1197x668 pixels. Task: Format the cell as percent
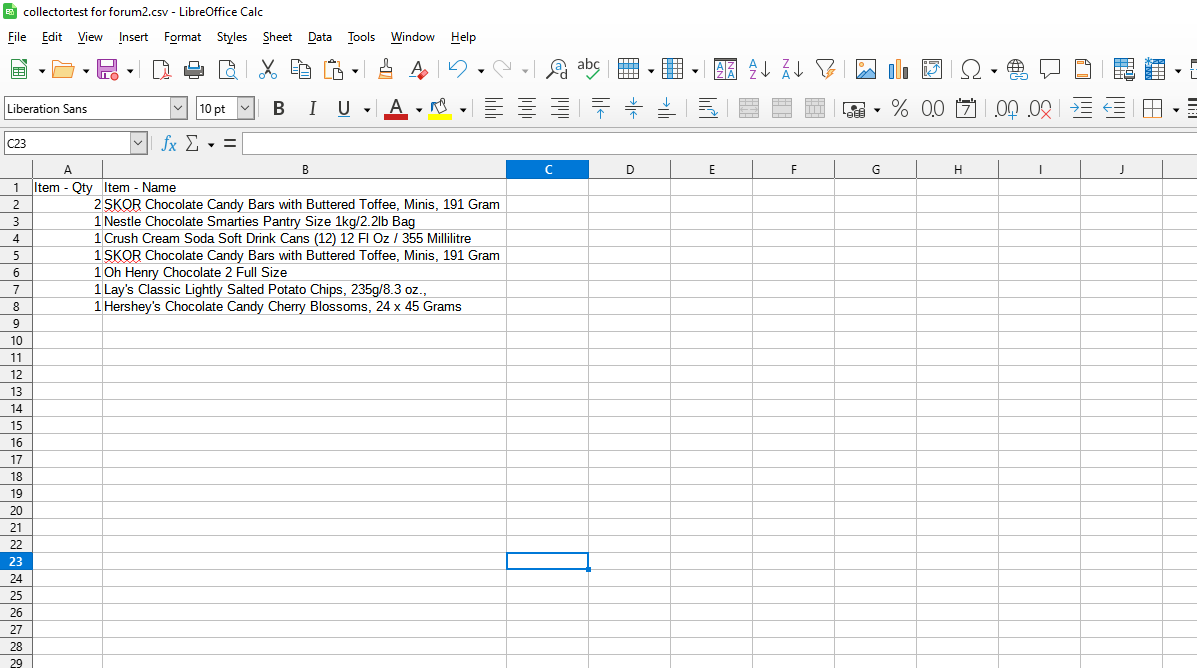click(x=900, y=108)
